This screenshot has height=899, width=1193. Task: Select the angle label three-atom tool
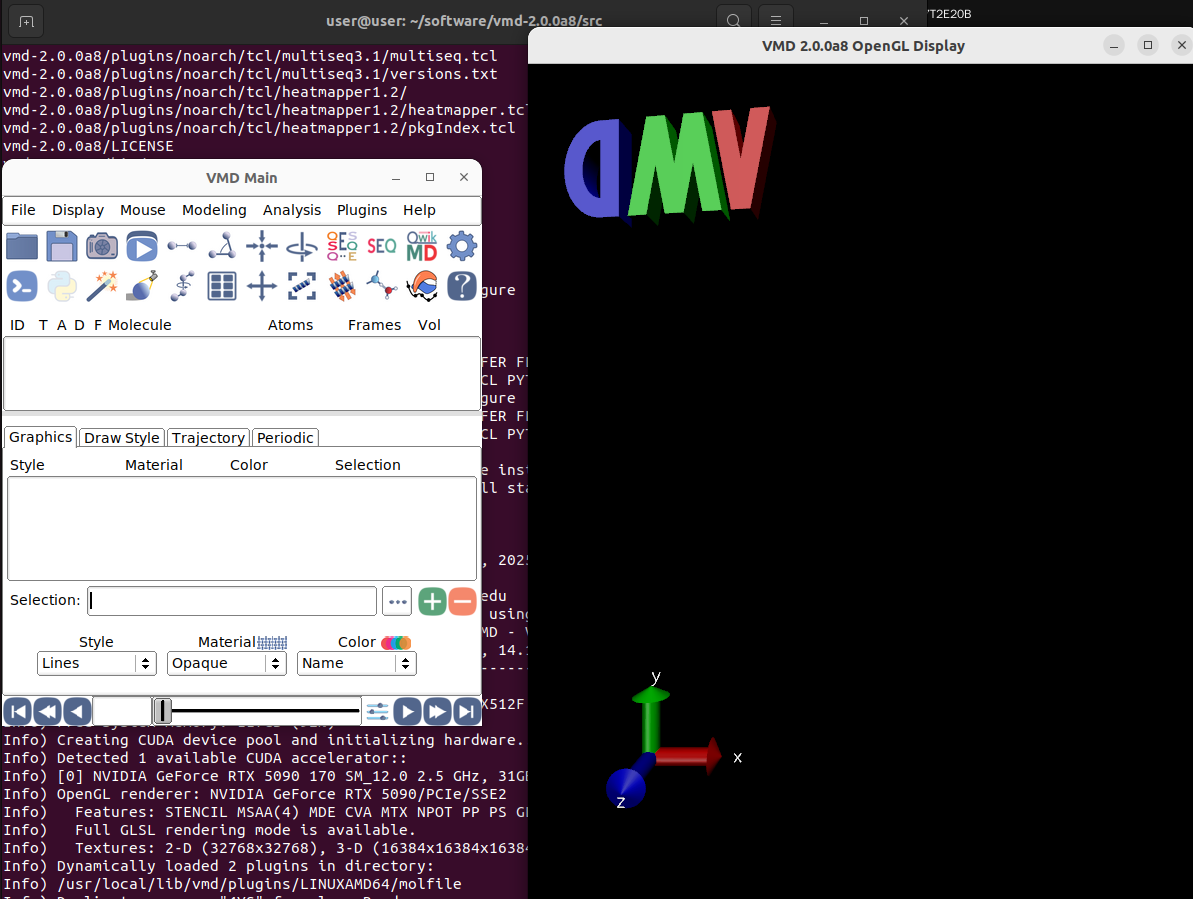(222, 246)
